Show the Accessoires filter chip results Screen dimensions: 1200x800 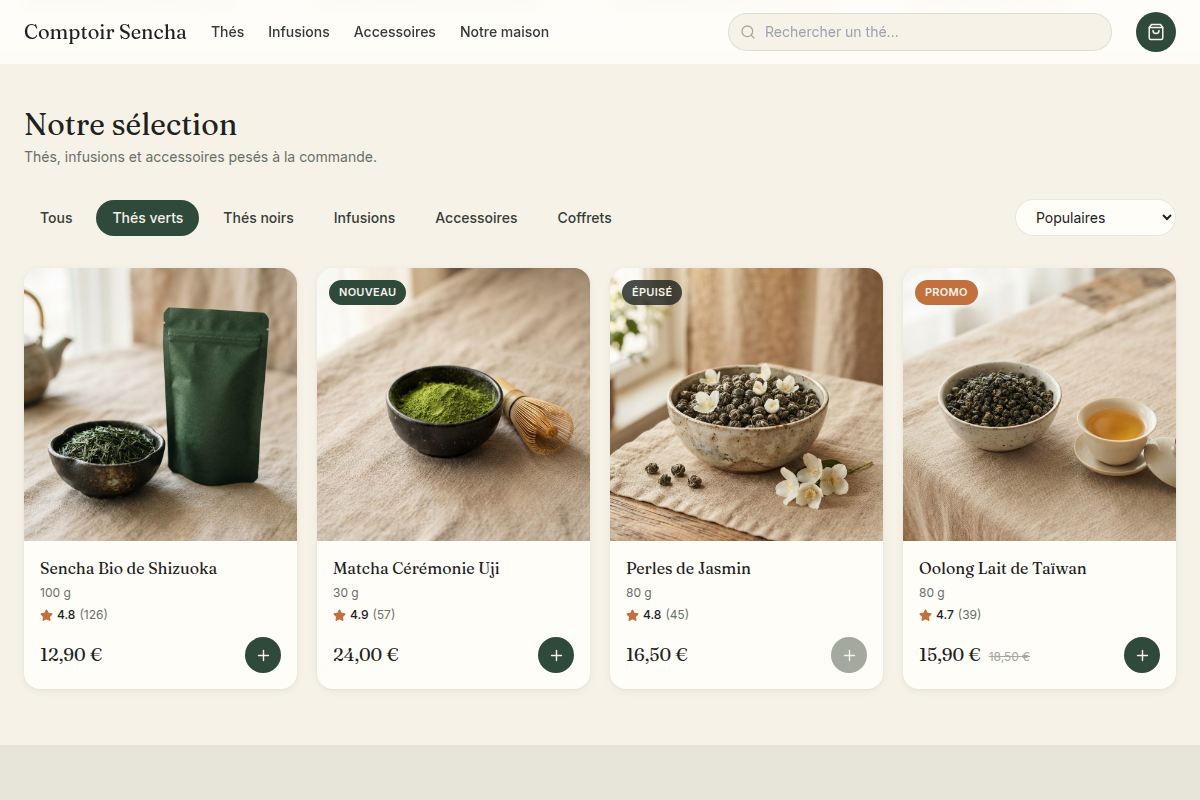[476, 218]
